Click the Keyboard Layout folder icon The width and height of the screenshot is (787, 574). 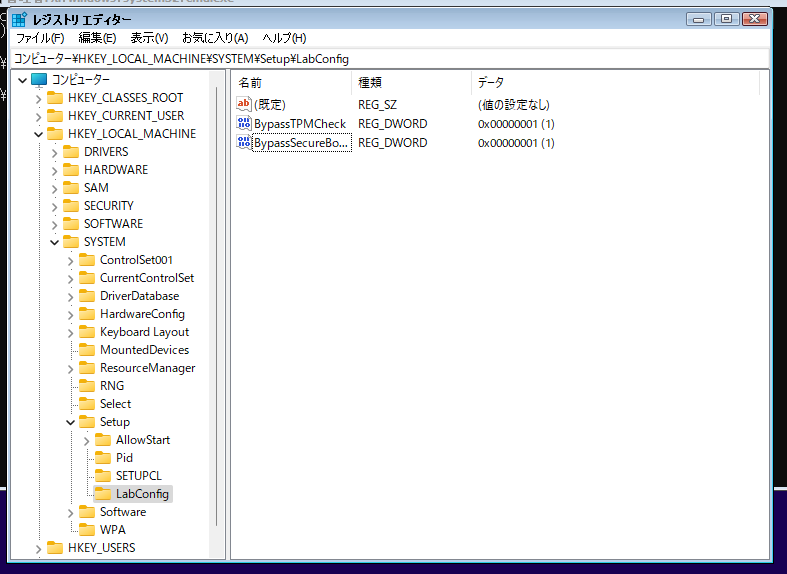pos(87,332)
